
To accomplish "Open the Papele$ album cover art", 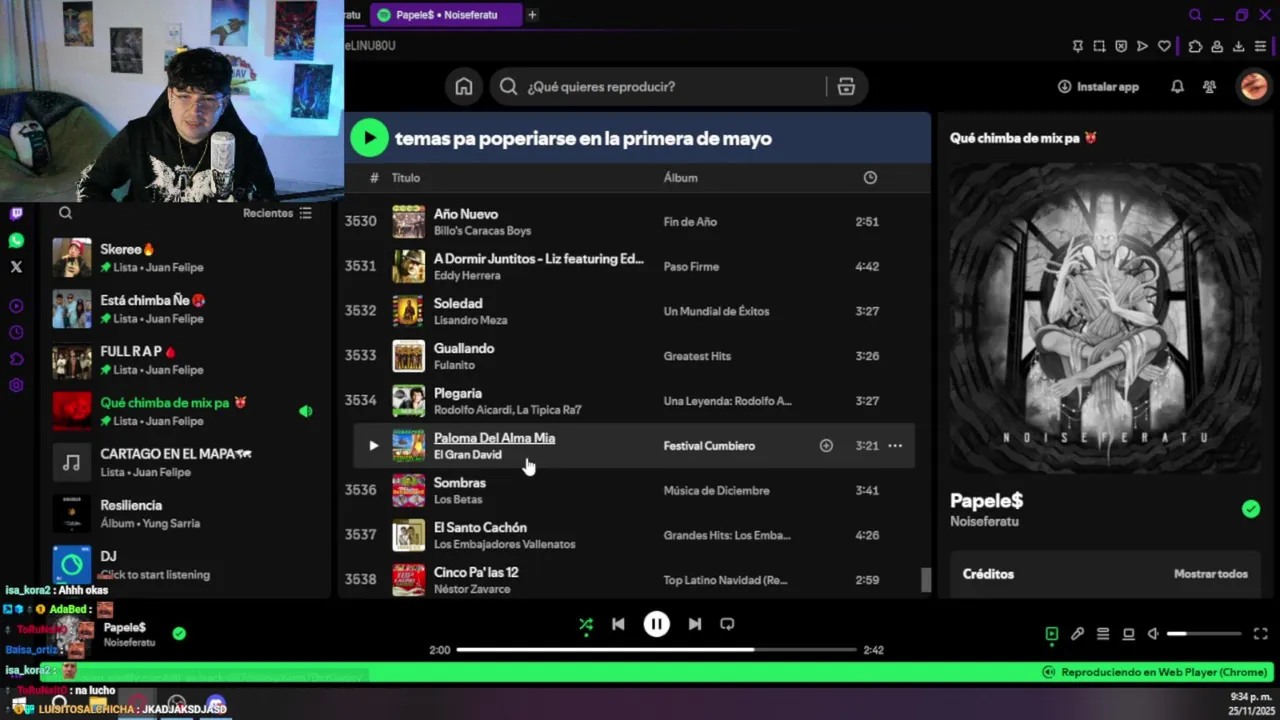I will point(1105,317).
